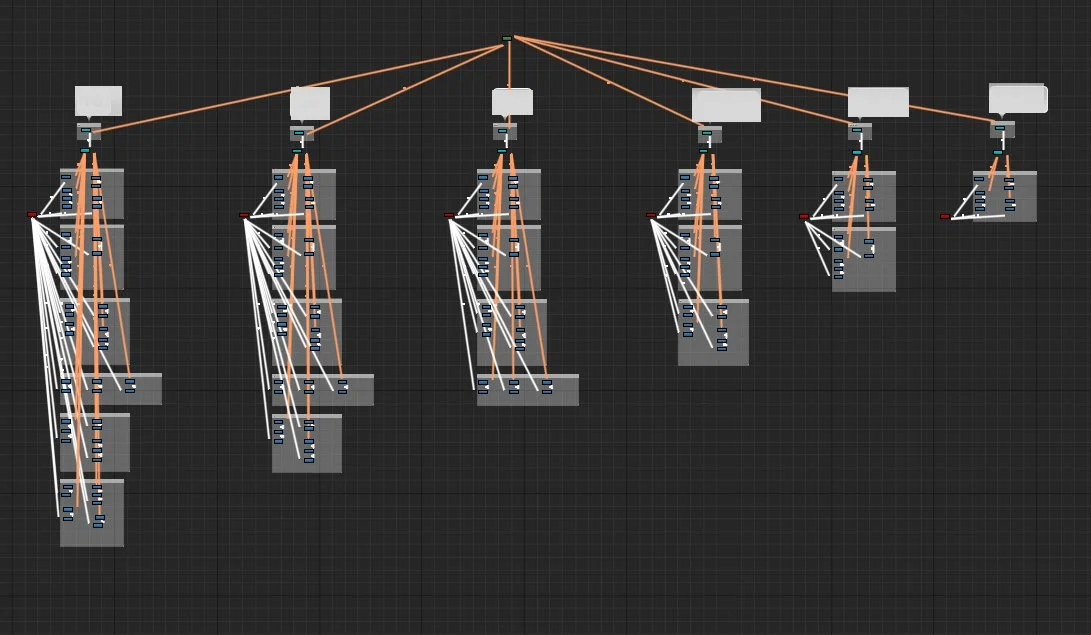Viewport: 1091px width, 635px height.
Task: Click the red source node of the leftmost cluster
Action: pyautogui.click(x=31, y=214)
